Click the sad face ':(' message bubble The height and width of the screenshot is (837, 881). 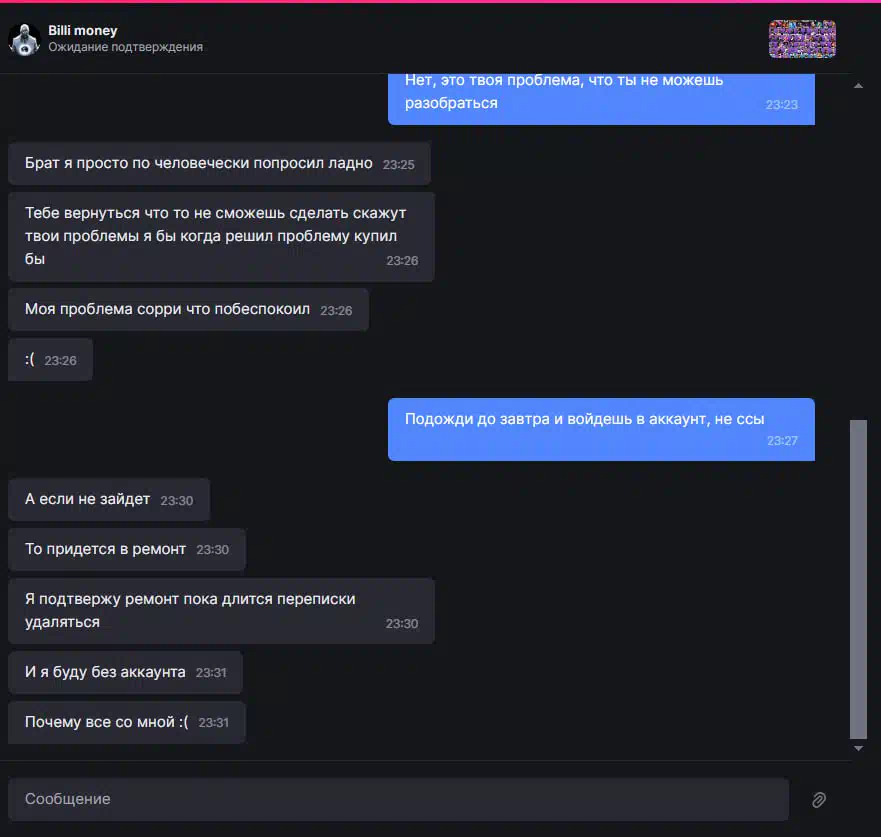pos(51,360)
